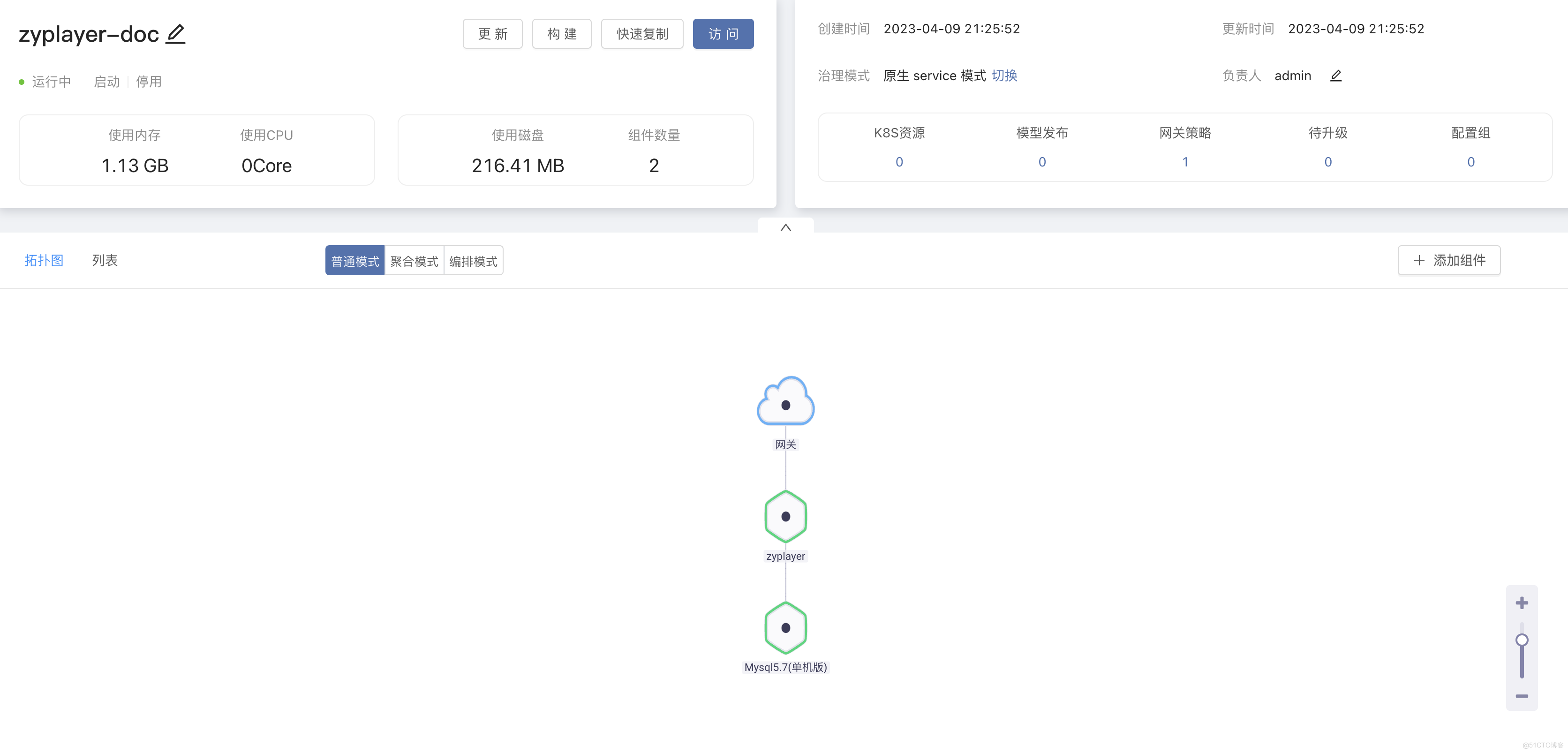Switch to the 列表 tab

click(105, 261)
